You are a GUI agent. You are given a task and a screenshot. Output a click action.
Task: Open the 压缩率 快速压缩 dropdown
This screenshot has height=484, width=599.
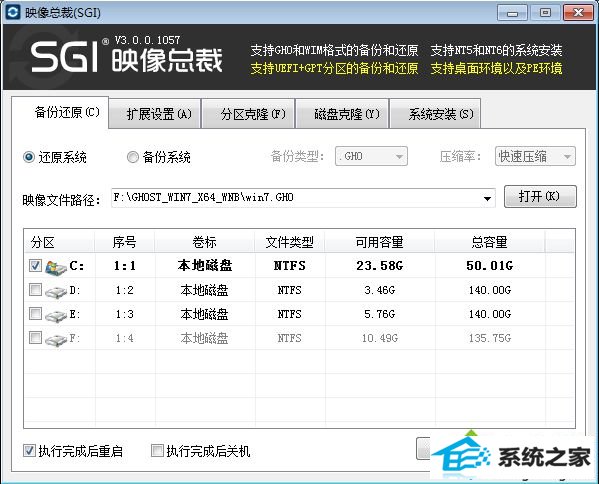(535, 156)
